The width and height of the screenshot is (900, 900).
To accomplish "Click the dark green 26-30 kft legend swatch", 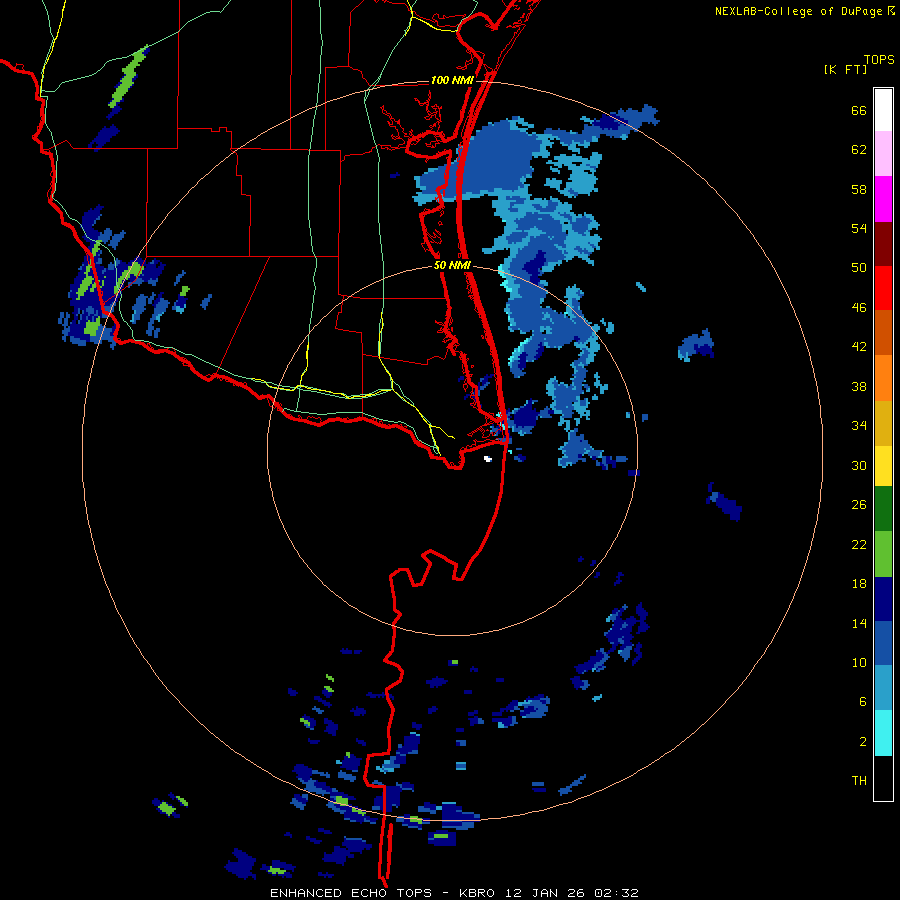I will coord(883,509).
